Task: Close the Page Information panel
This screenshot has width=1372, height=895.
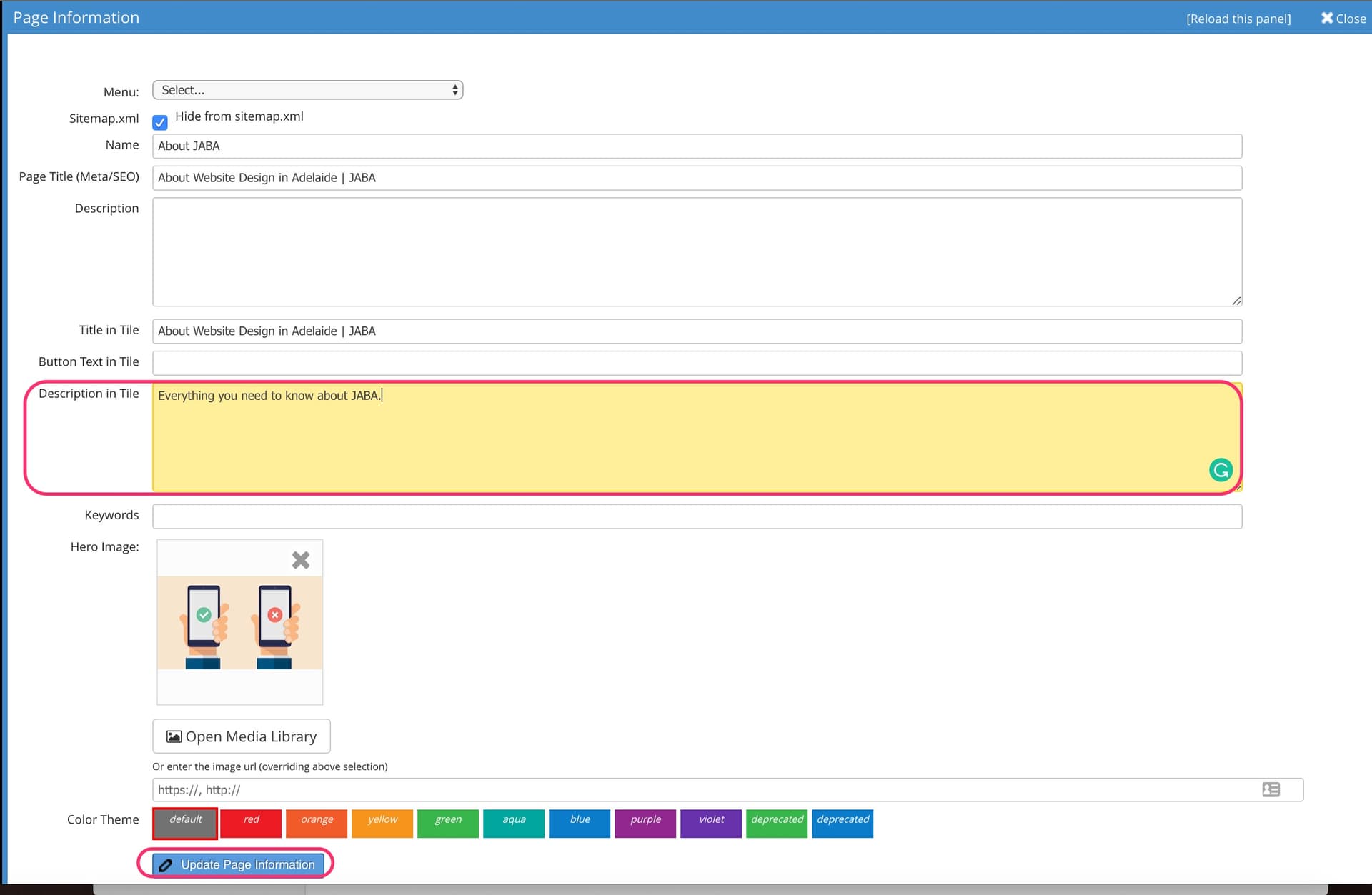Action: pos(1343,19)
